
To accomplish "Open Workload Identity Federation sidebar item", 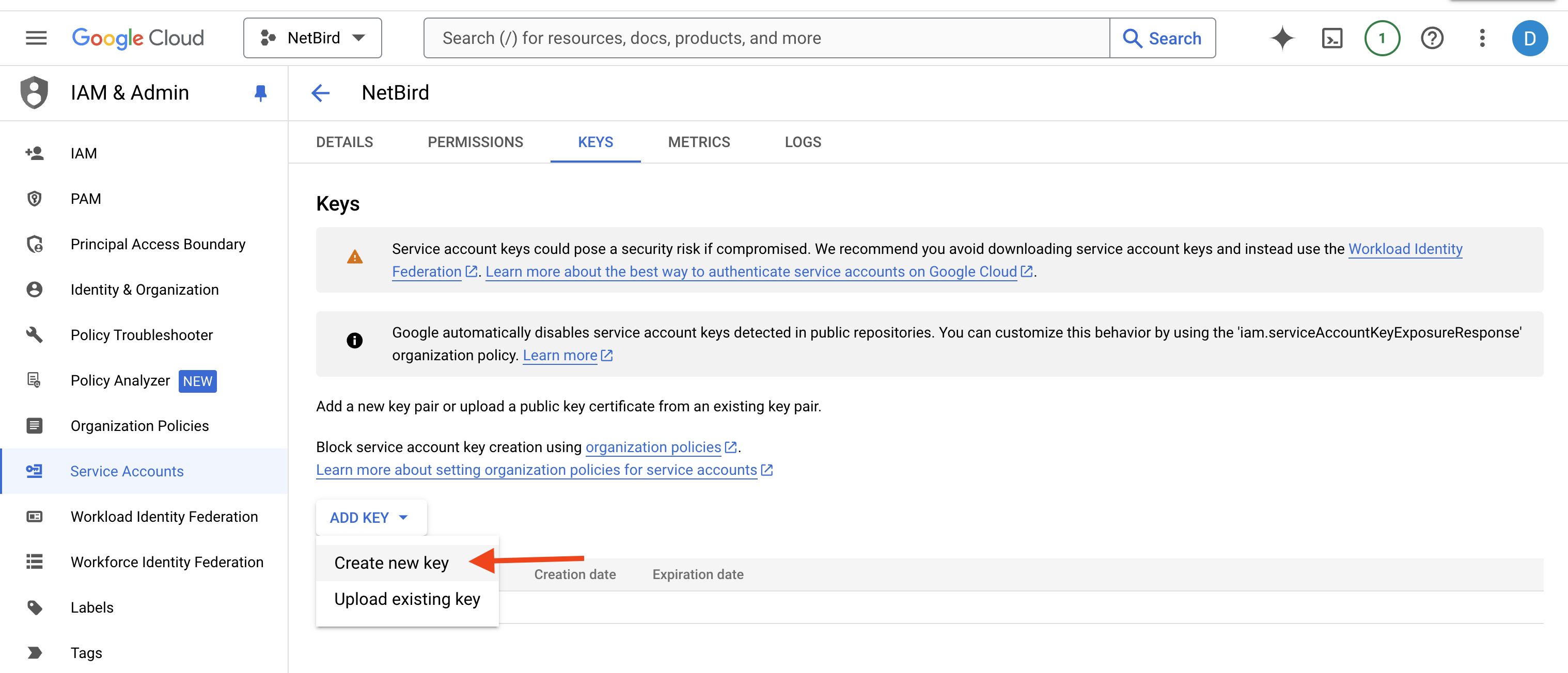I will [164, 516].
